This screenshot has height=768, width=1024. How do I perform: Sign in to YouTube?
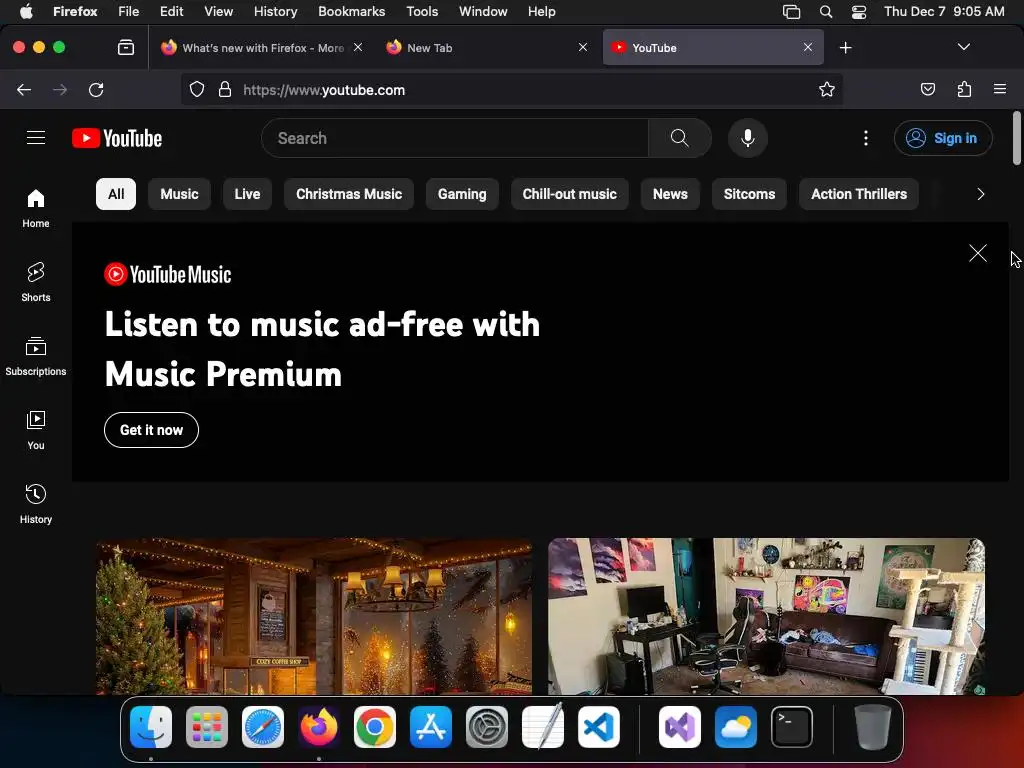943,138
